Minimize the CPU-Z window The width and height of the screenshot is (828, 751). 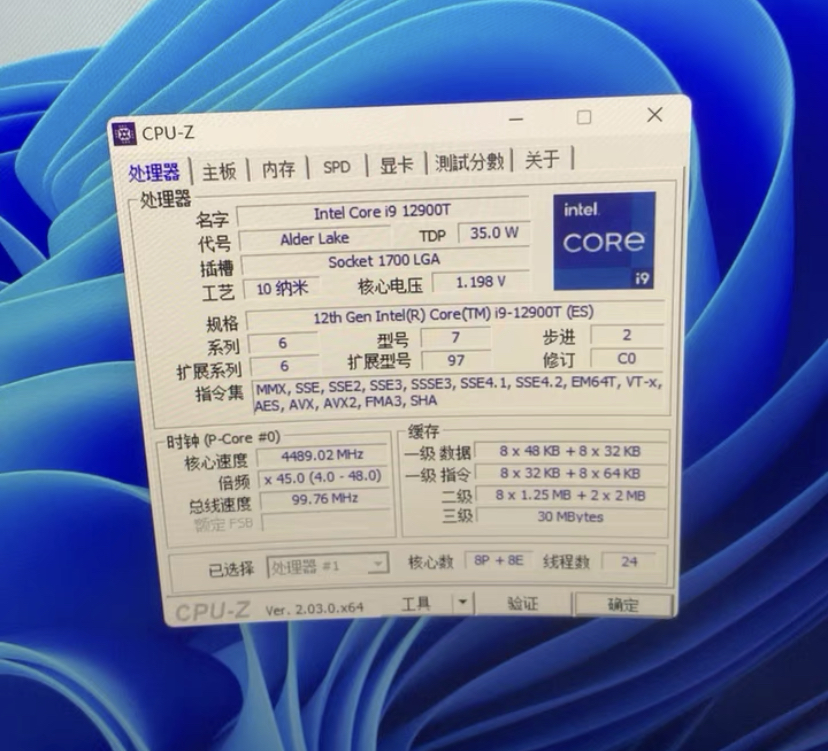516,119
